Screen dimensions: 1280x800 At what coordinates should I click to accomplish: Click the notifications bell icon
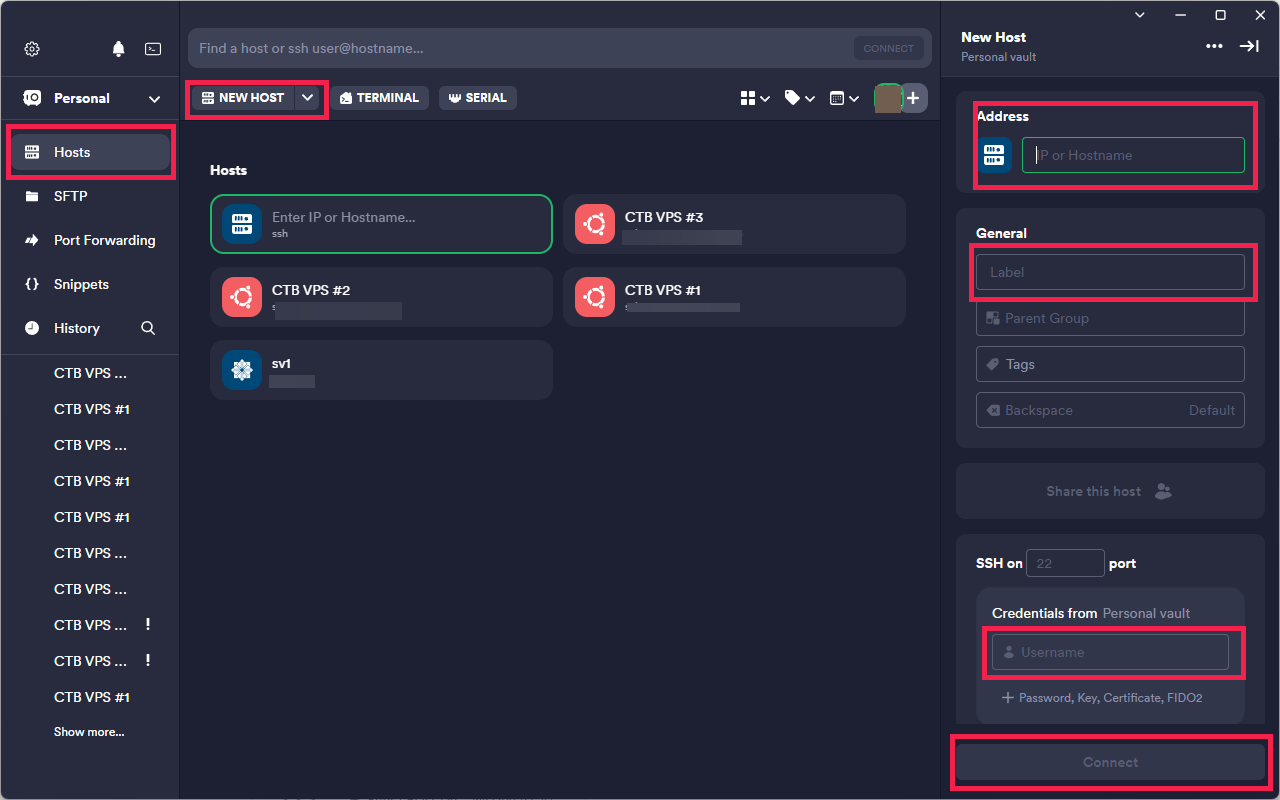(119, 49)
